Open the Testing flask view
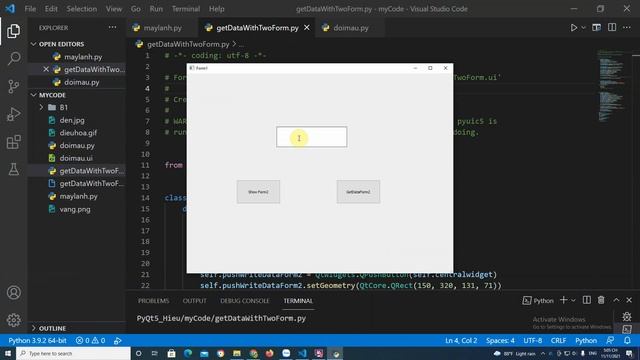This screenshot has height=360, width=640. (13, 169)
